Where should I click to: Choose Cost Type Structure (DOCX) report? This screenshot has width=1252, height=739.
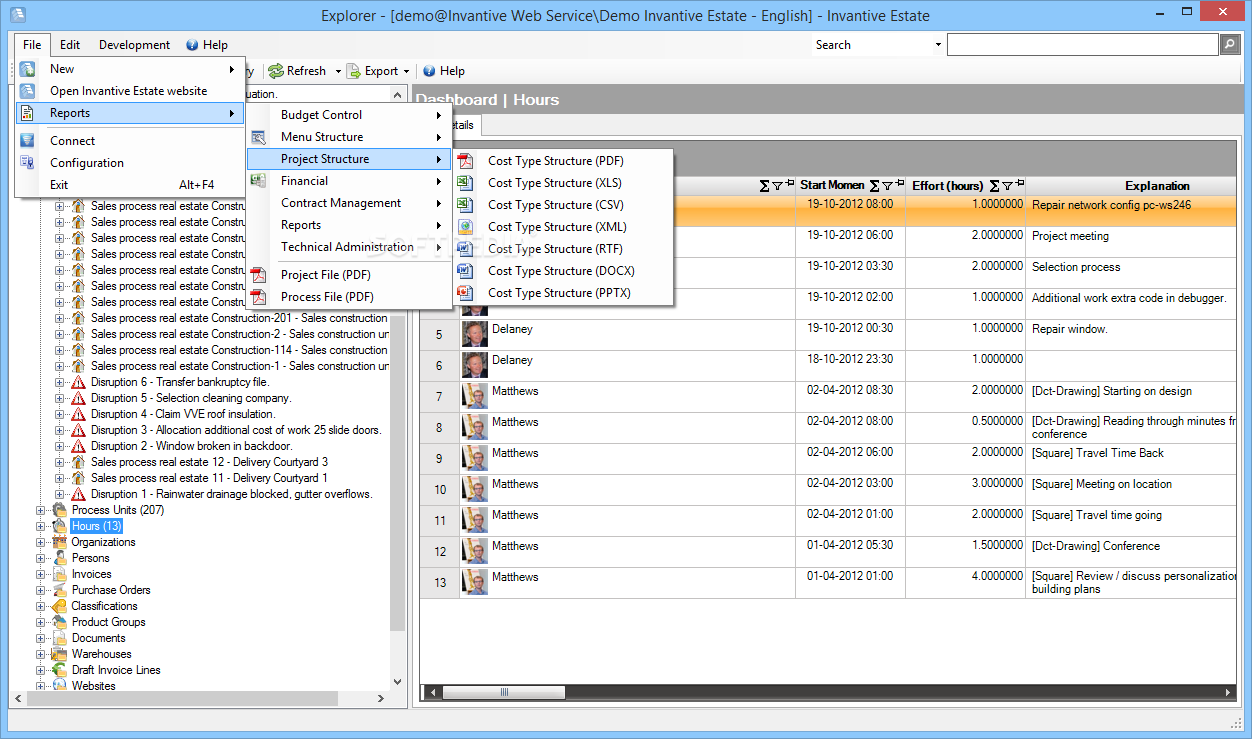561,271
